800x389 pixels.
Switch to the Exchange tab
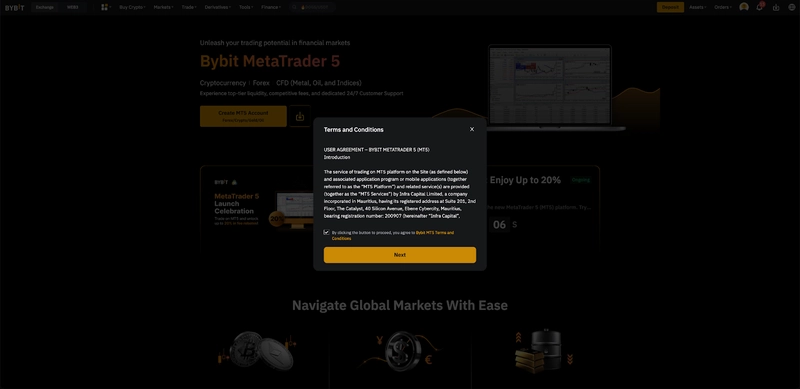click(45, 7)
